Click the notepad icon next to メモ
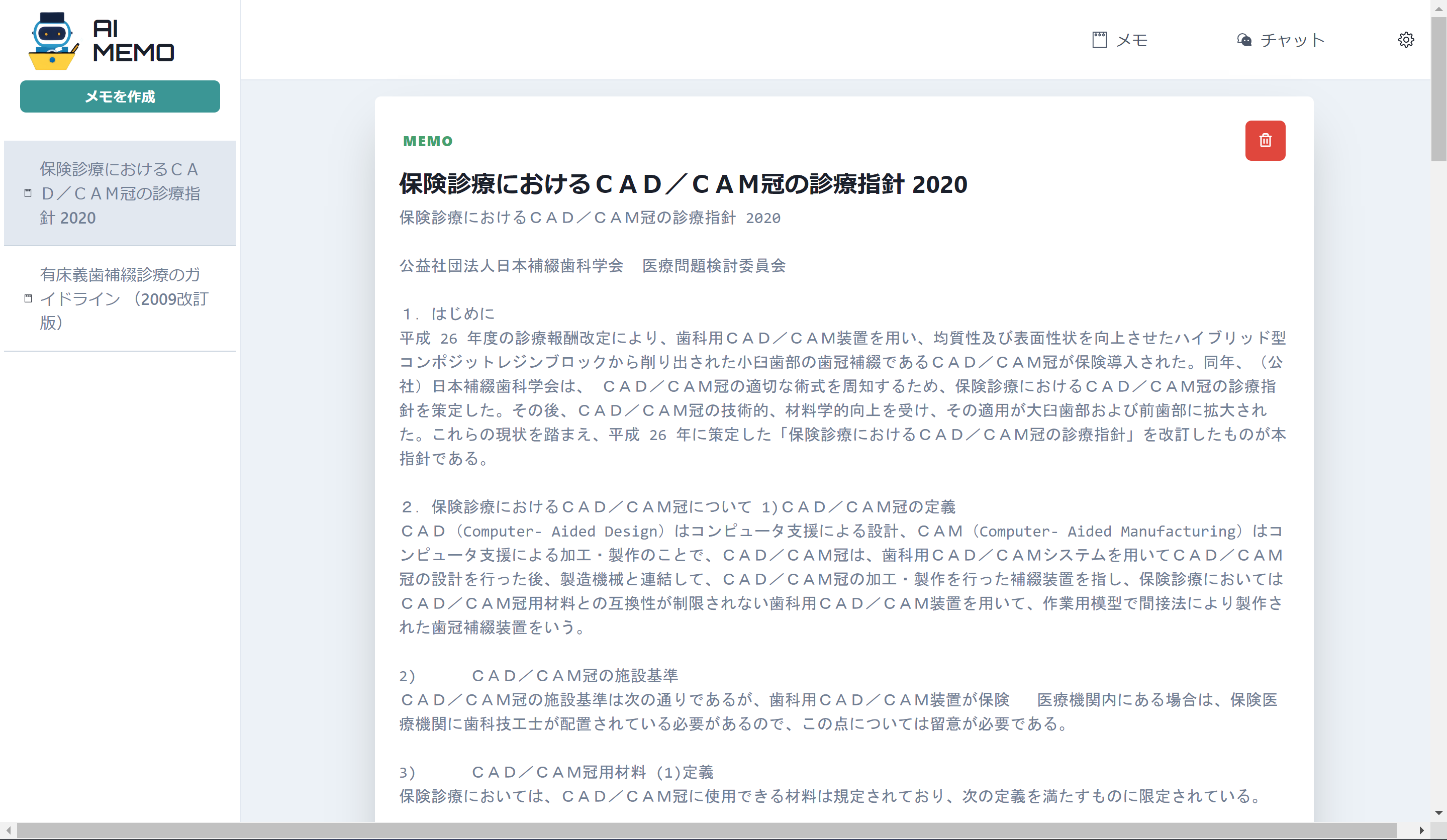This screenshot has height=840, width=1447. [x=1099, y=40]
